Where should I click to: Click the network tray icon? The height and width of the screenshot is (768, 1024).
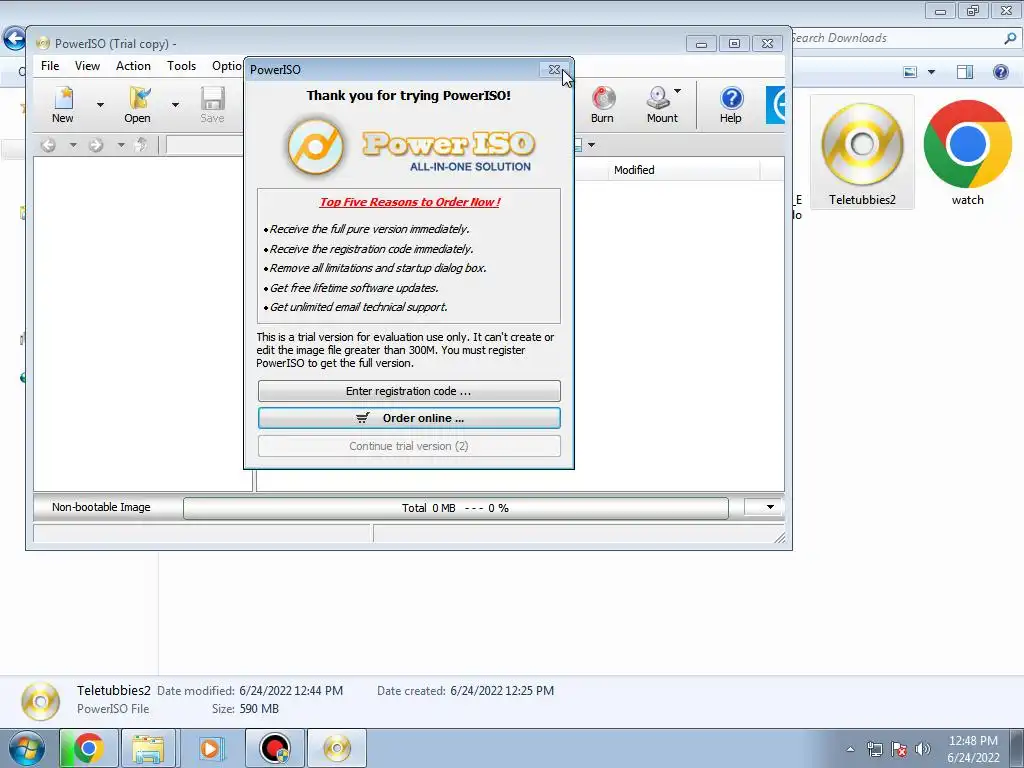pos(874,749)
